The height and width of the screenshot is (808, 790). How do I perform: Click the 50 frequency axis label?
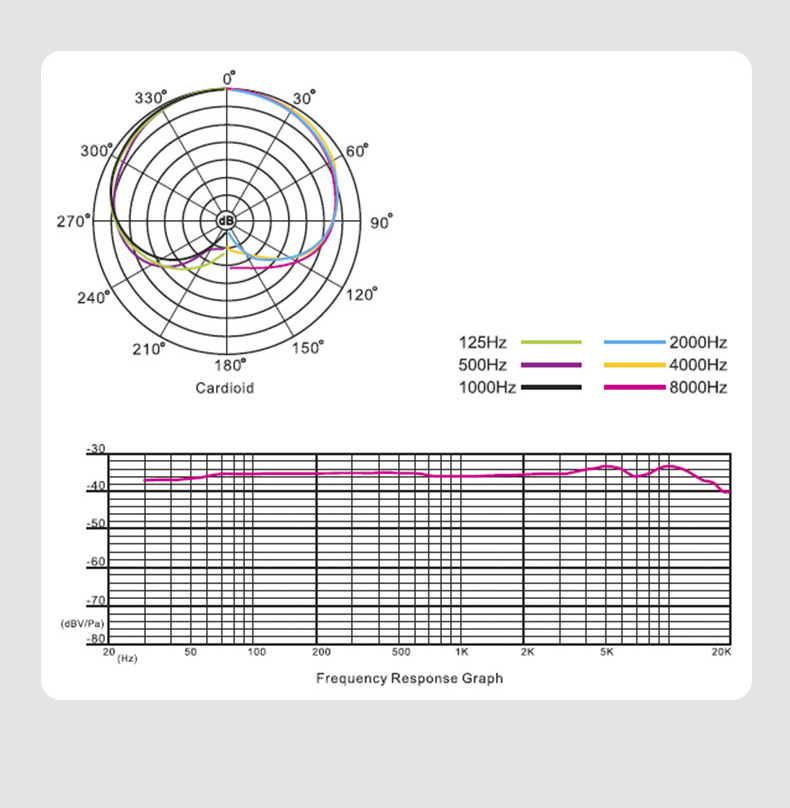[x=191, y=652]
